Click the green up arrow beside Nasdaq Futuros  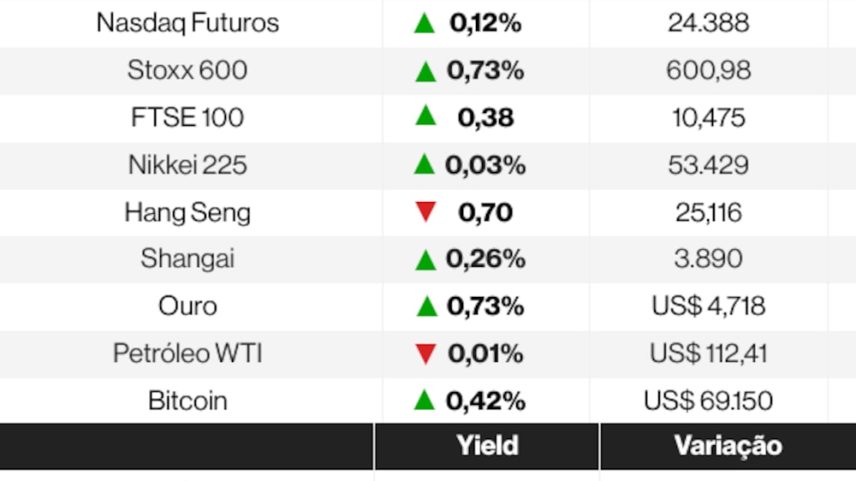click(x=425, y=23)
